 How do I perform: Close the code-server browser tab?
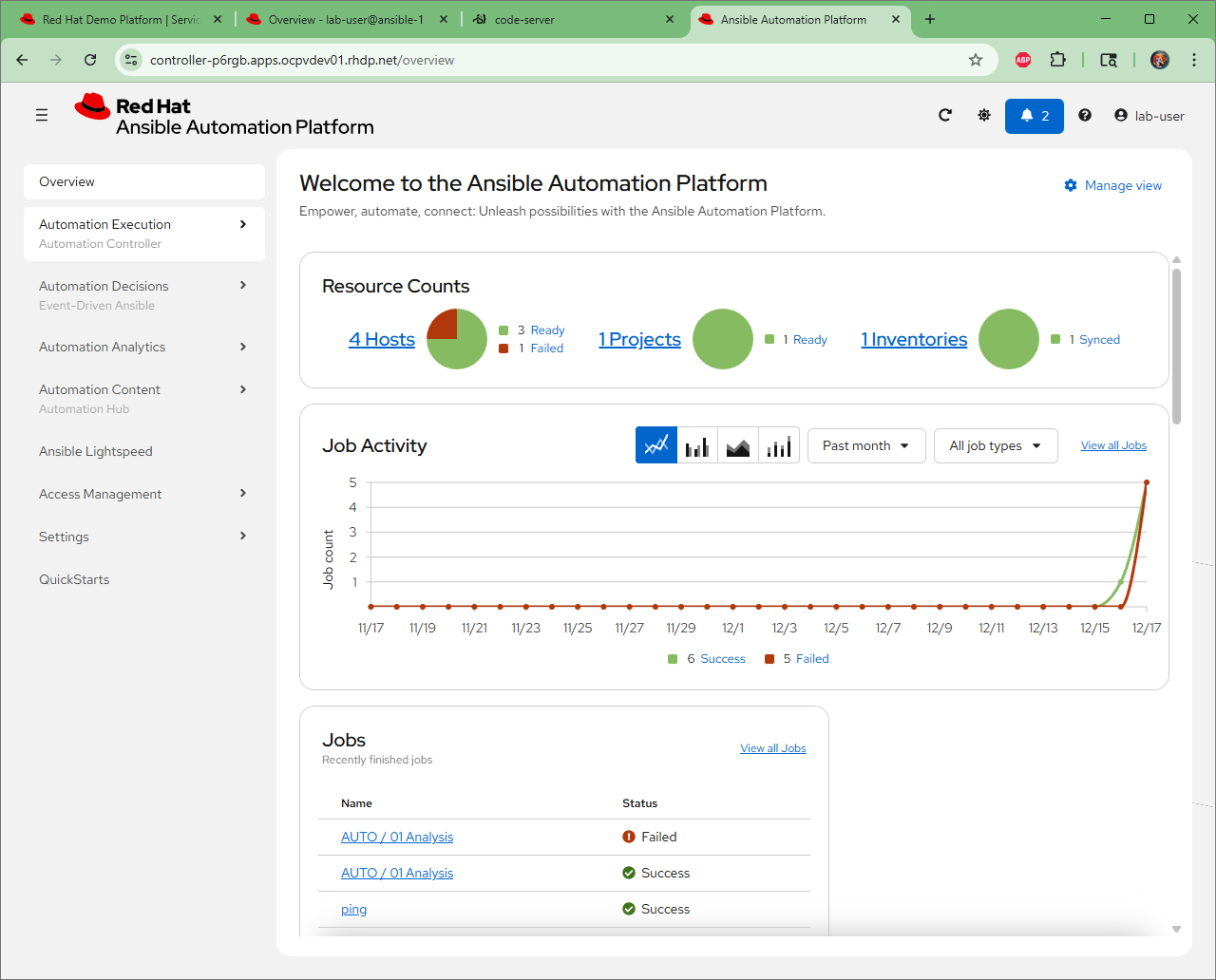[x=670, y=19]
